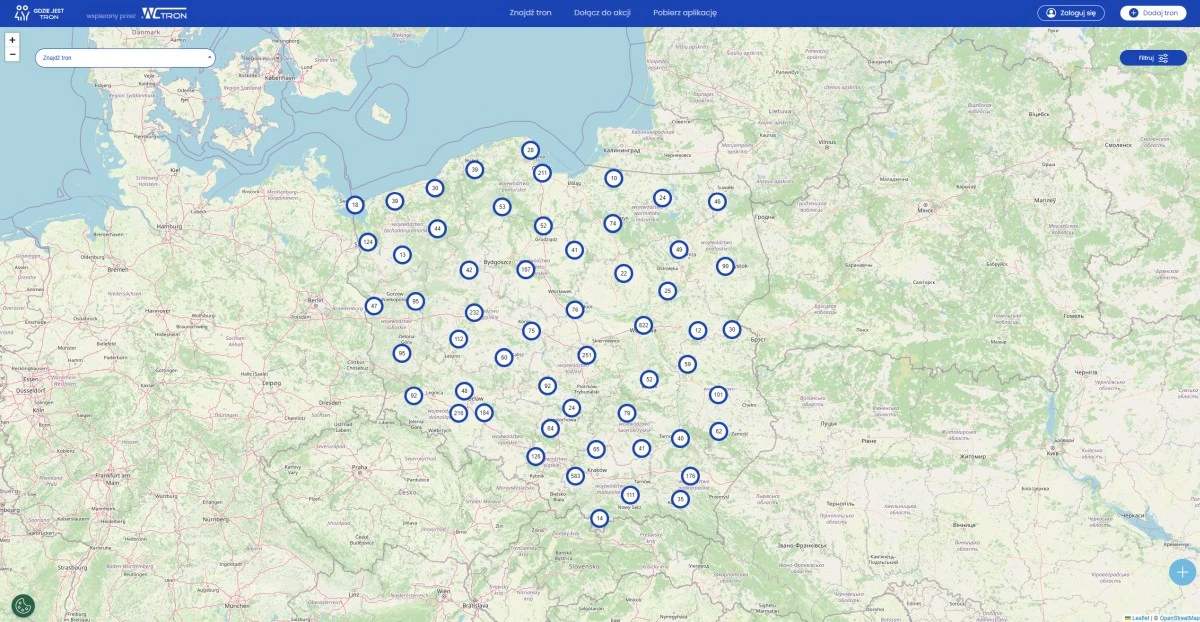Click the cluster marker labeled 101 on the map

click(x=717, y=394)
